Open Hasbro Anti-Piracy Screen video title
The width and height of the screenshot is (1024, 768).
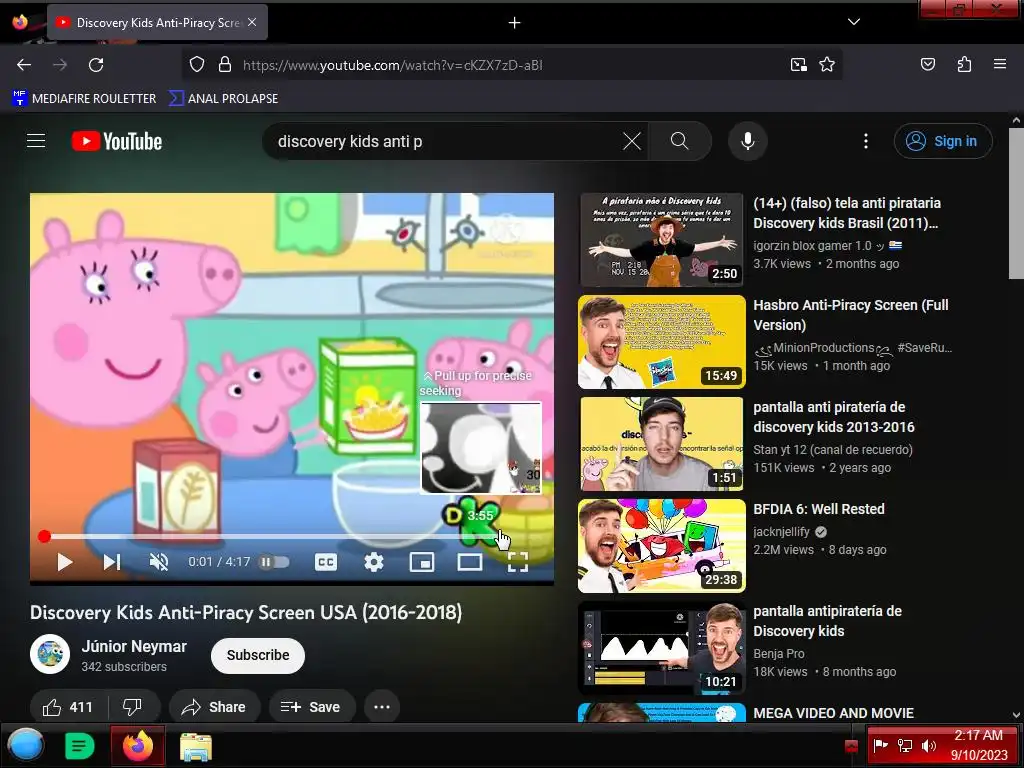coord(850,315)
